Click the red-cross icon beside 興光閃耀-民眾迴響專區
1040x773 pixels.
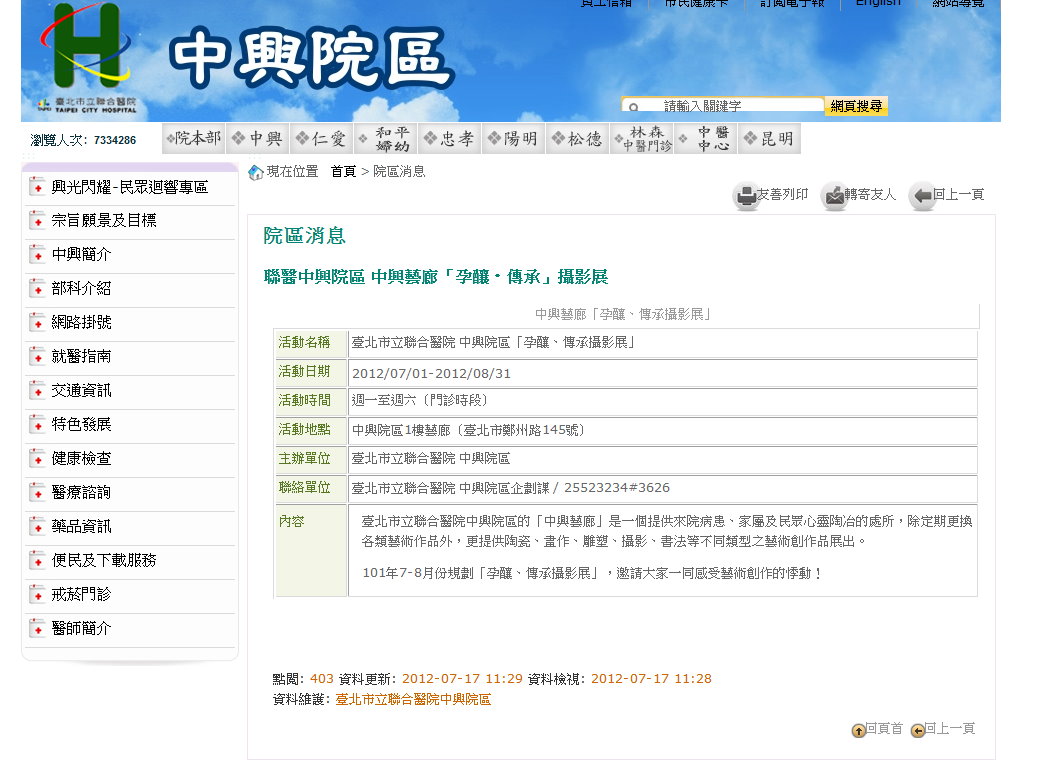(37, 188)
